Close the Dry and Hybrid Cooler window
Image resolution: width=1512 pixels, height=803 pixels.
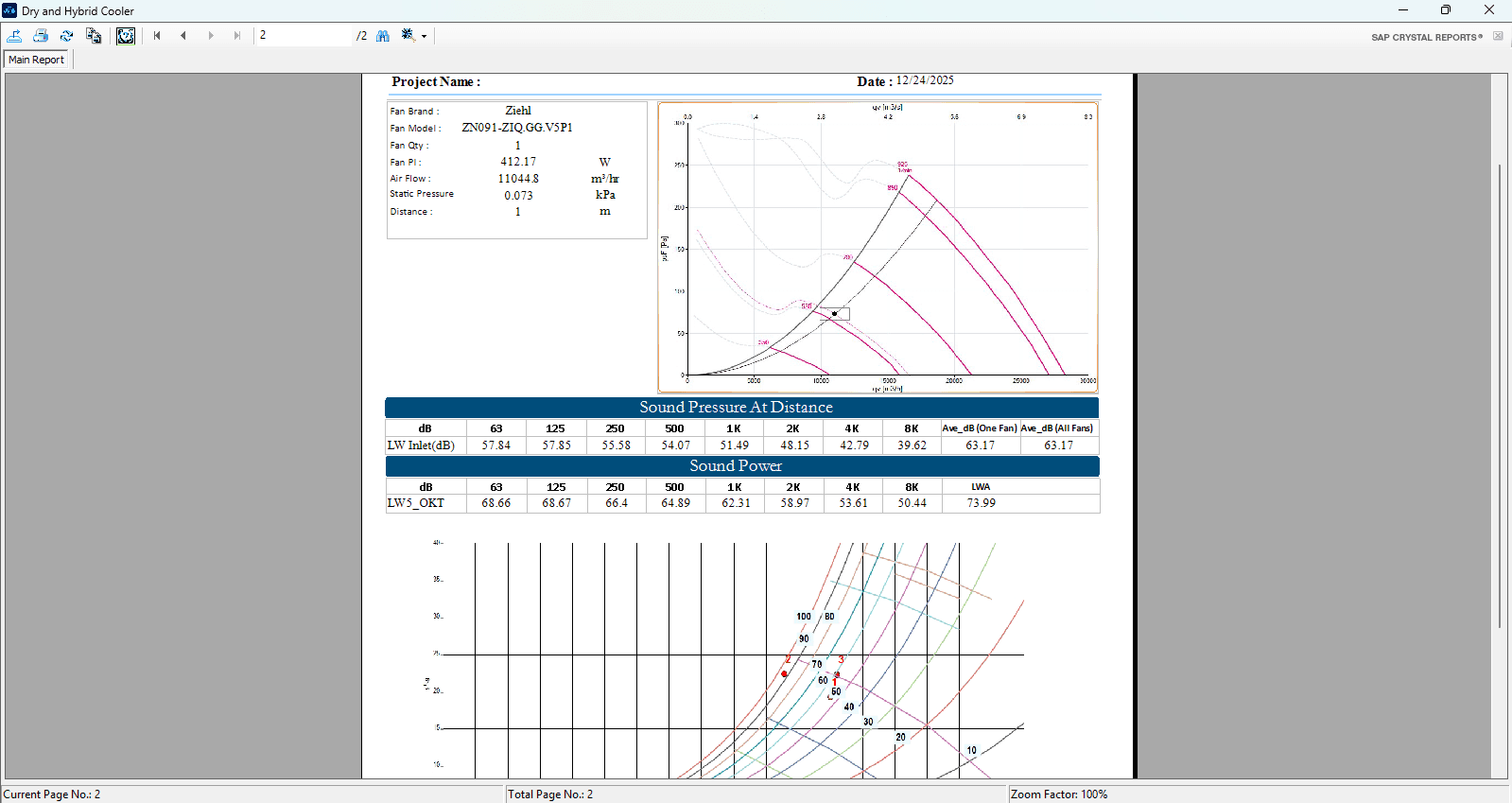pyautogui.click(x=1489, y=10)
